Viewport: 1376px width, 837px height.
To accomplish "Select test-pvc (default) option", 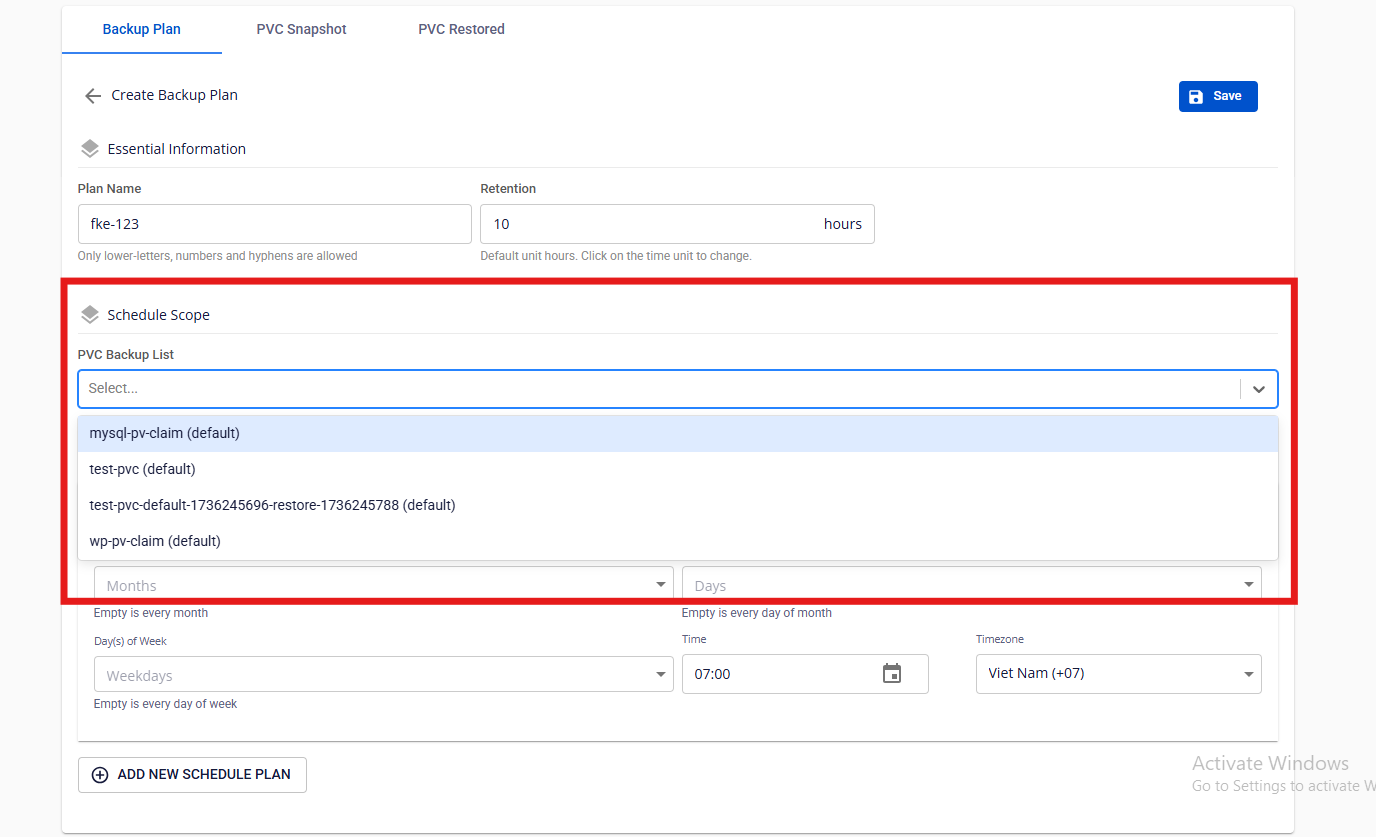I will (142, 469).
